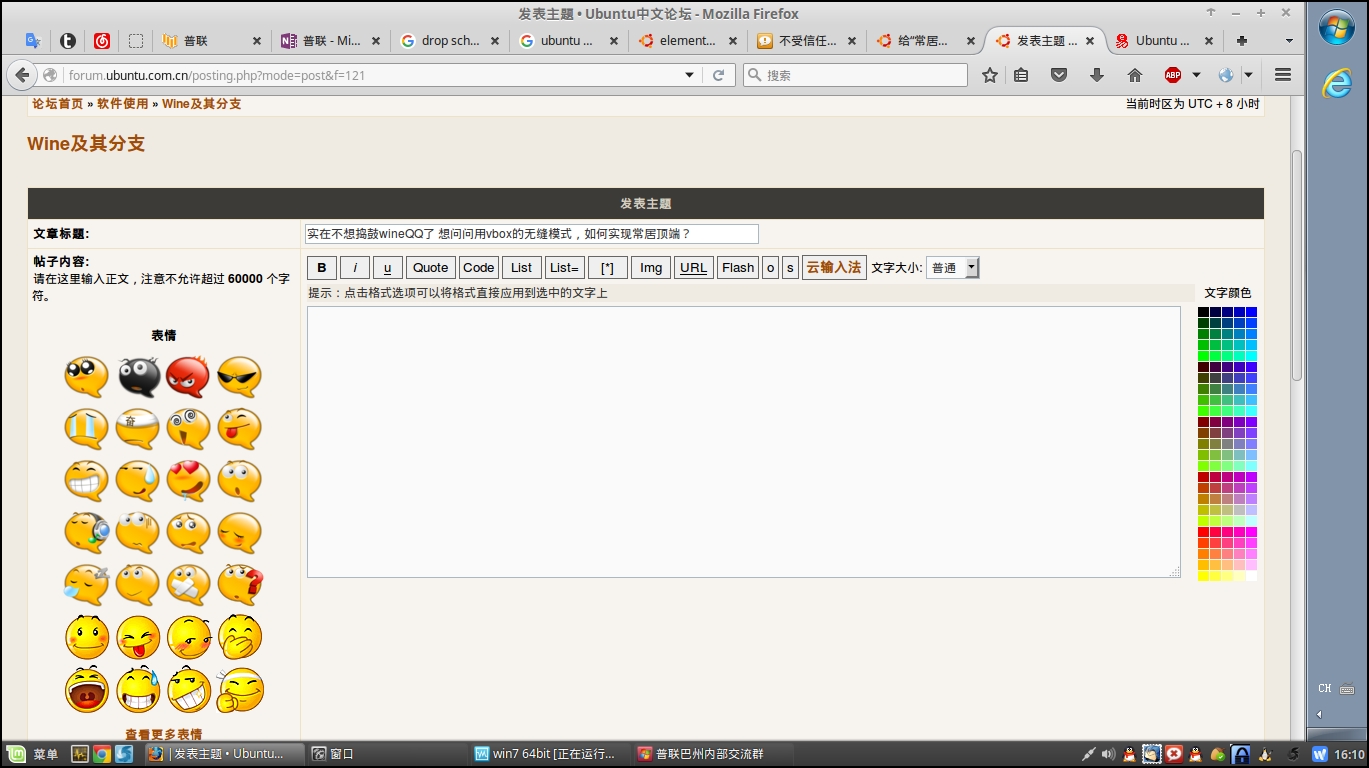Insert a Code tag

[479, 268]
